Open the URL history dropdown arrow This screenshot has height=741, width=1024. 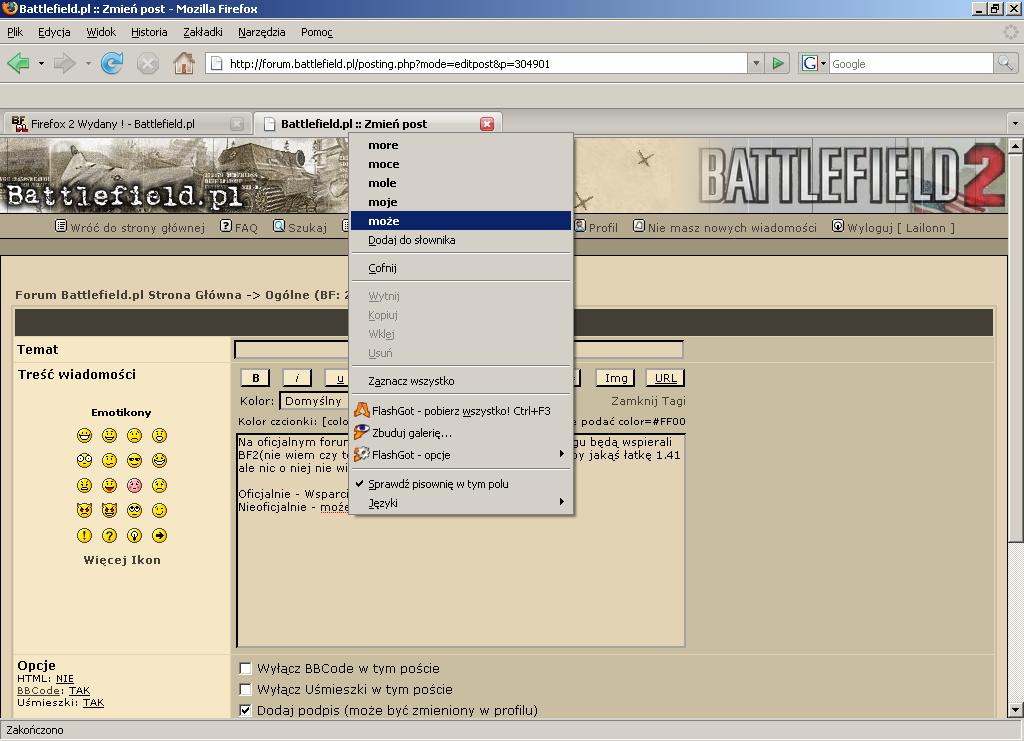coord(755,64)
